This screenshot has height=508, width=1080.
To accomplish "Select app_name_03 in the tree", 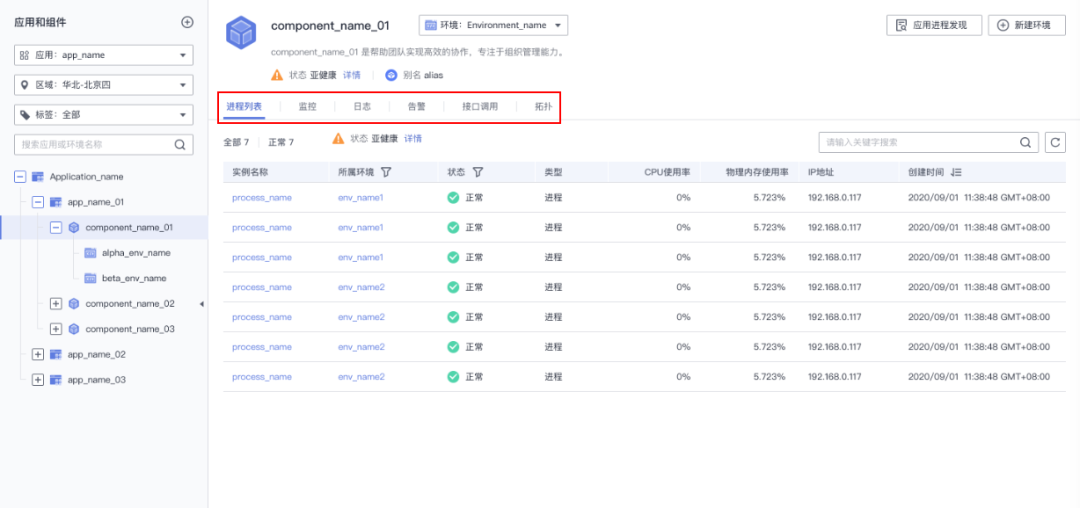I will [96, 380].
